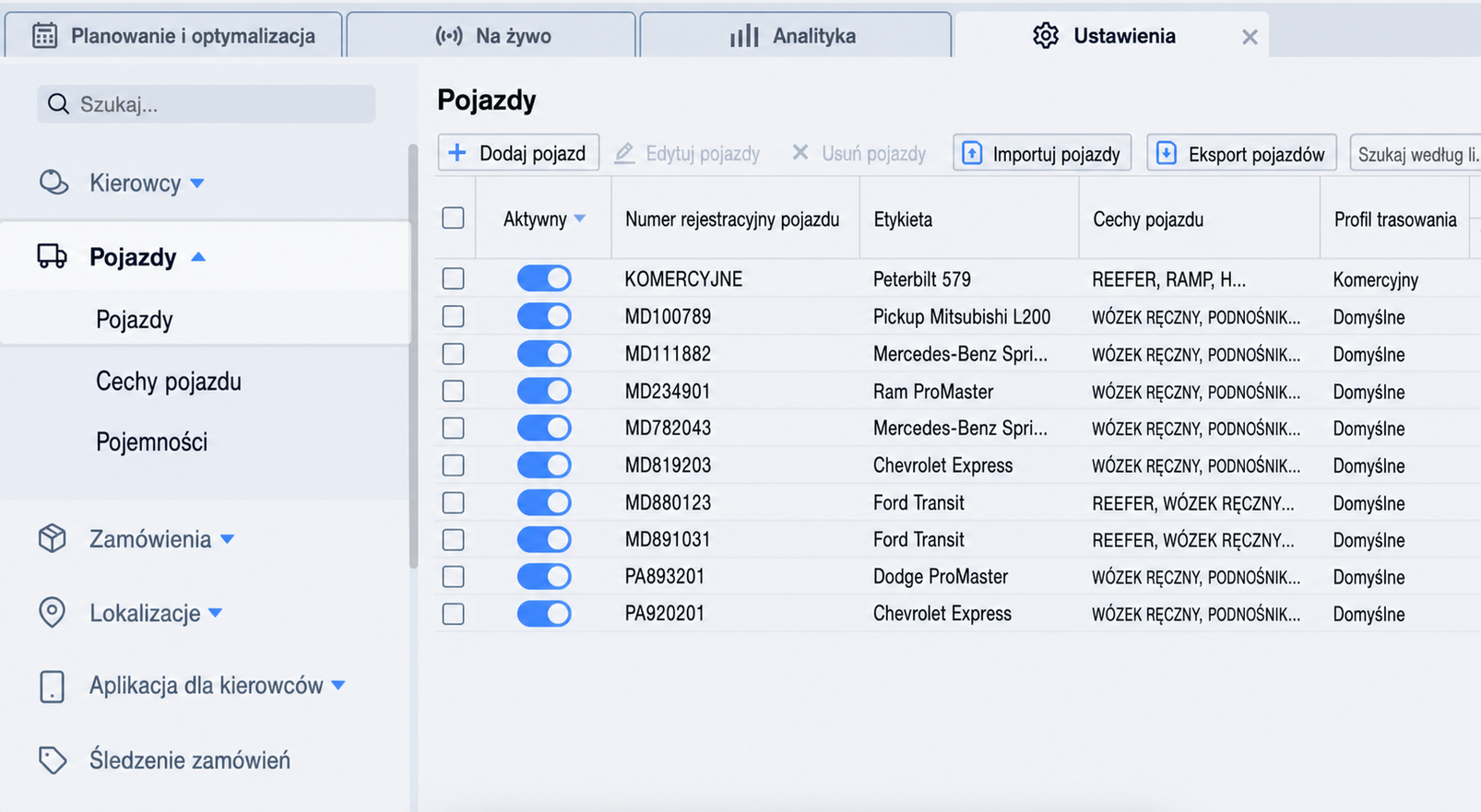Click the box icon beside Zamówienia
1481x812 pixels.
[x=52, y=538]
